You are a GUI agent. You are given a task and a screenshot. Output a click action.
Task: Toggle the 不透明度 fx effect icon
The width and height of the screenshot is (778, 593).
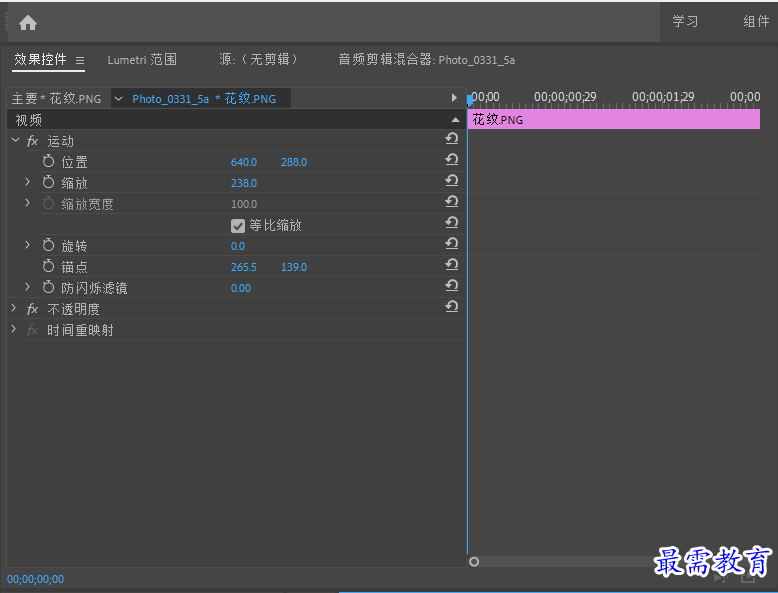(32, 310)
